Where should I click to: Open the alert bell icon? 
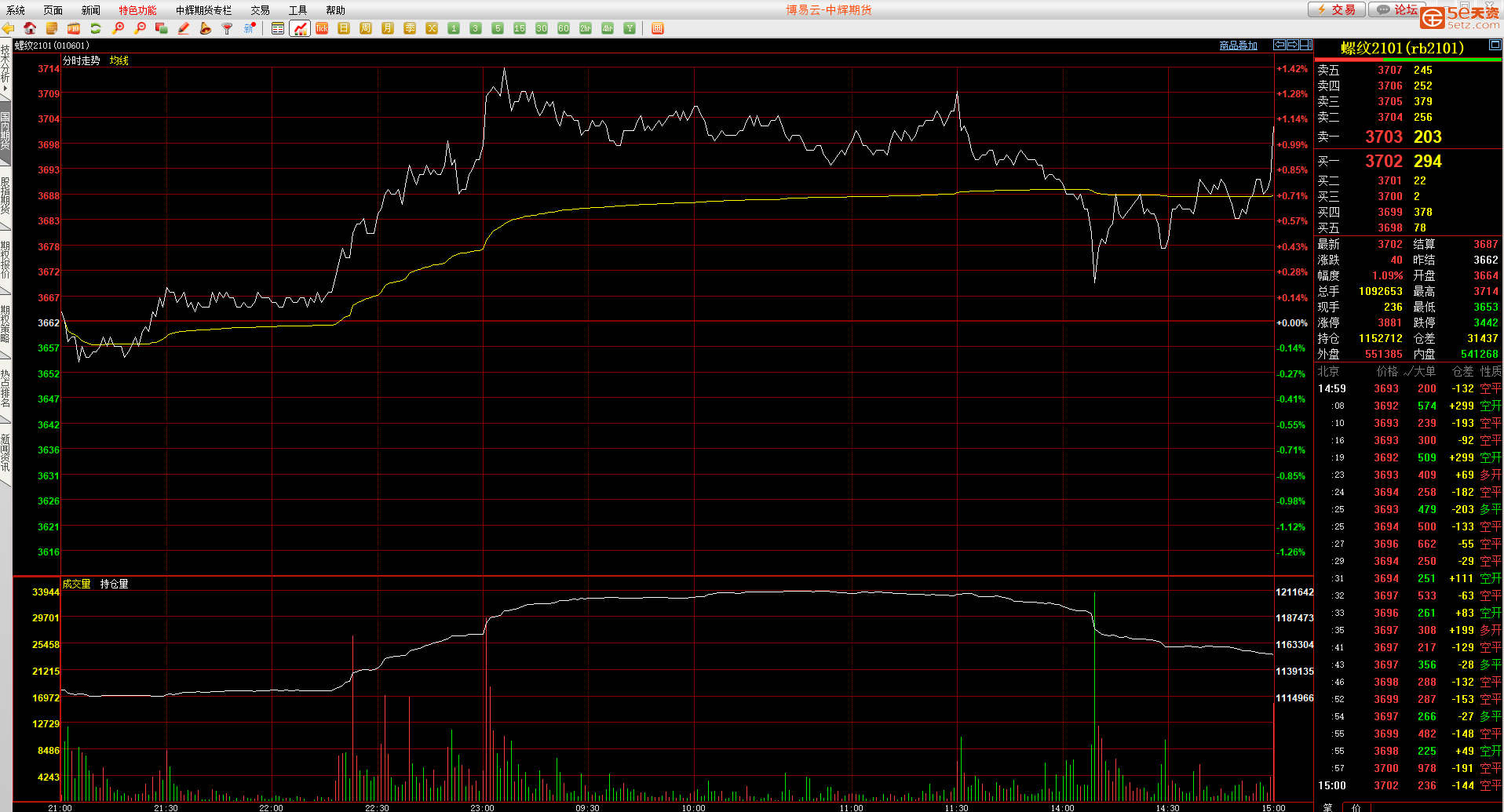coord(206,28)
